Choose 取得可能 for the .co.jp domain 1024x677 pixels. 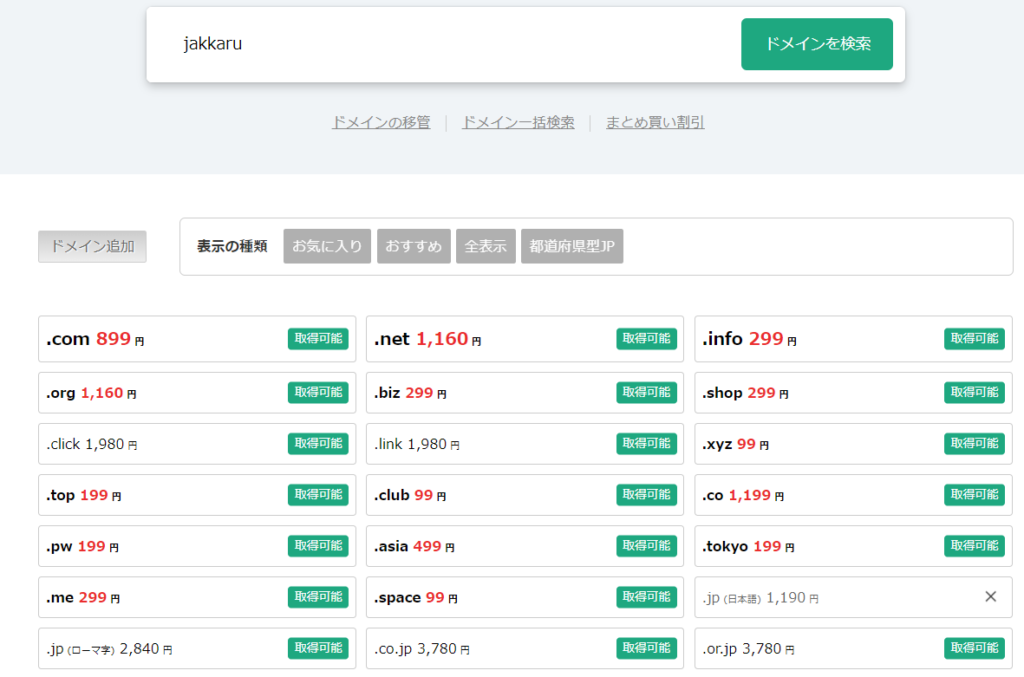(646, 648)
